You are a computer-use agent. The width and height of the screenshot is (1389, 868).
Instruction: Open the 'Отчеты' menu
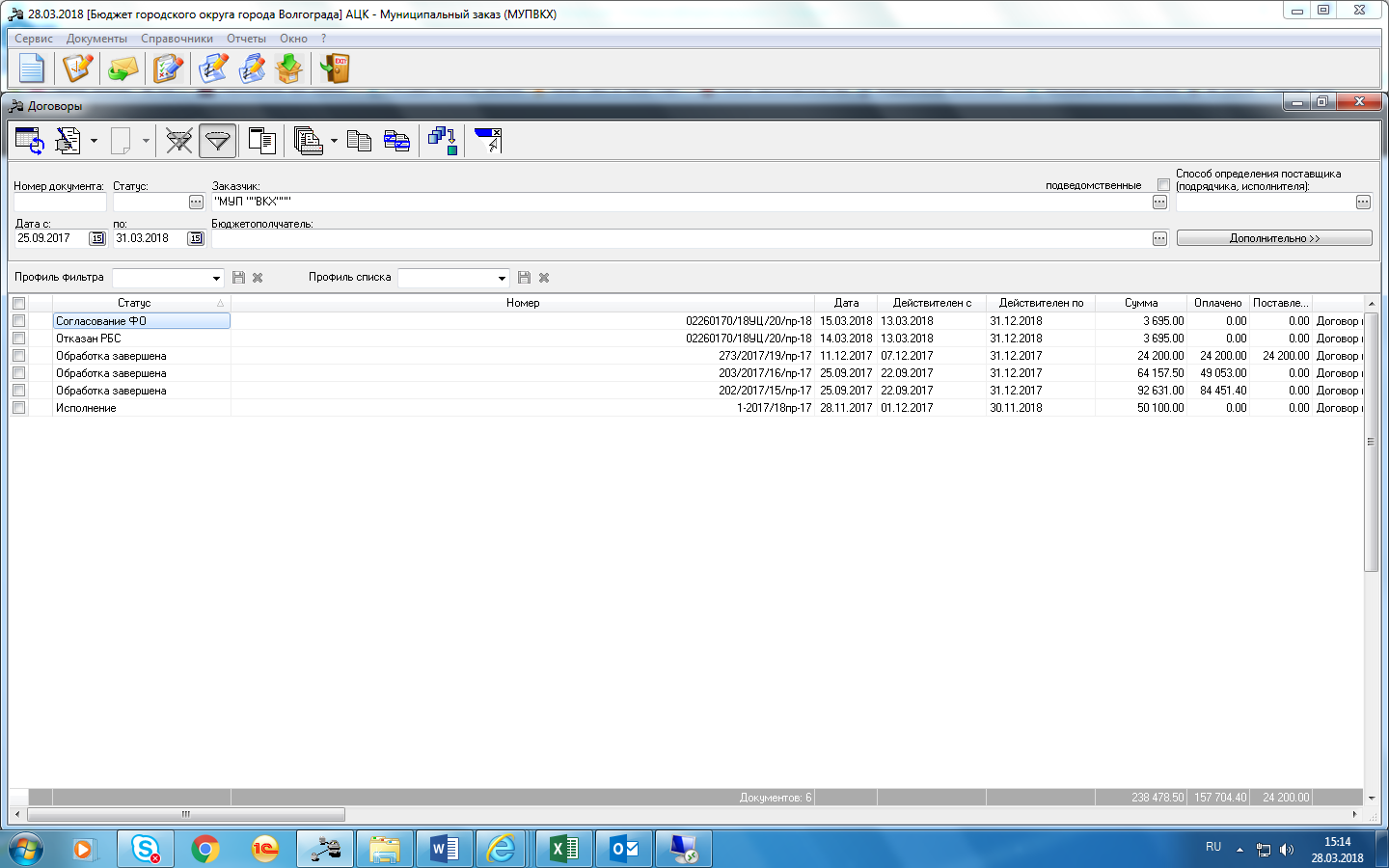[246, 39]
